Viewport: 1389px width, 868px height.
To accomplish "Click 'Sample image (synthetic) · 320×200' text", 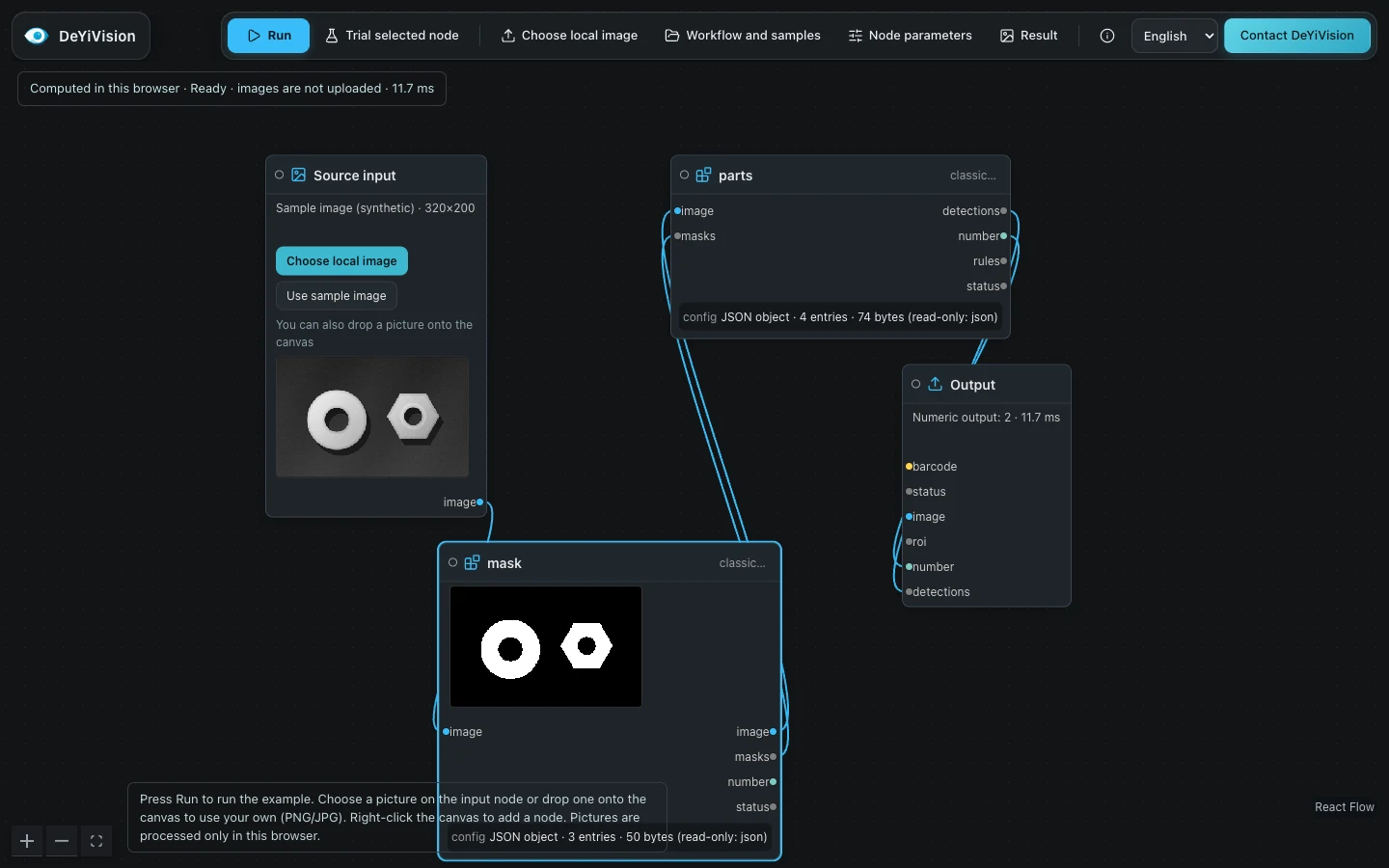I will point(375,208).
